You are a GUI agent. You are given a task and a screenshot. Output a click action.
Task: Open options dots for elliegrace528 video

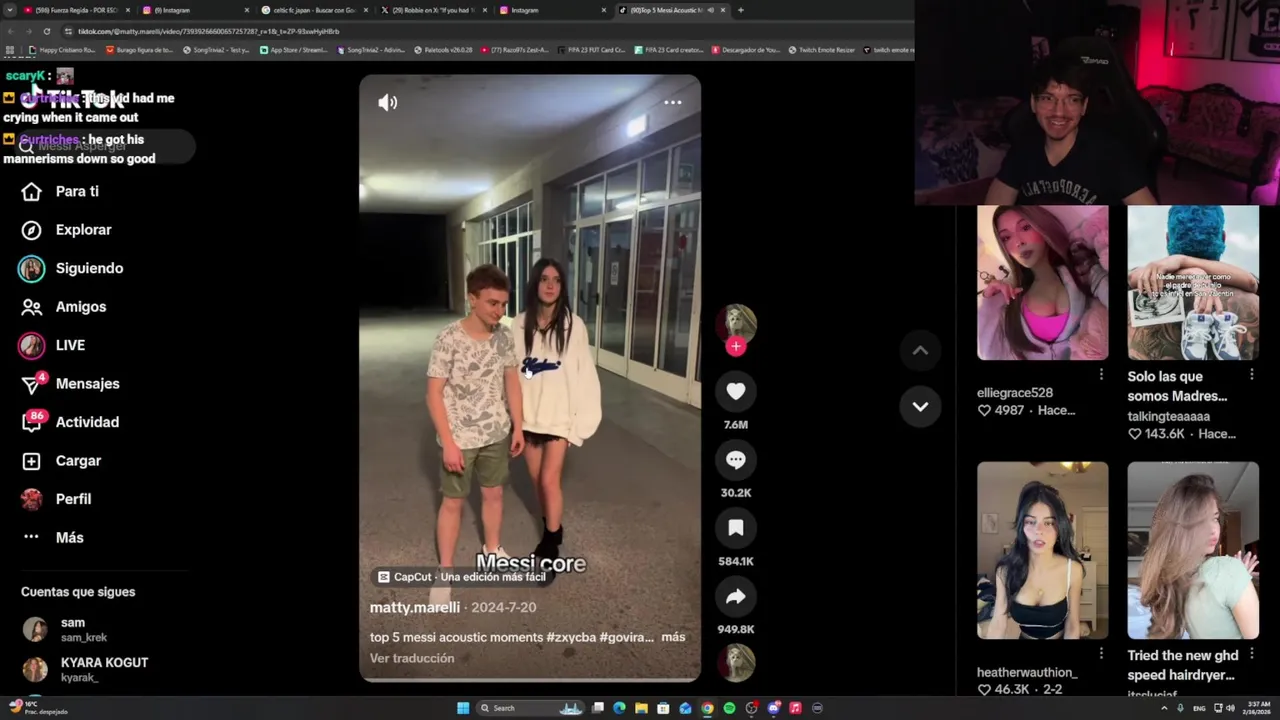coord(1101,374)
